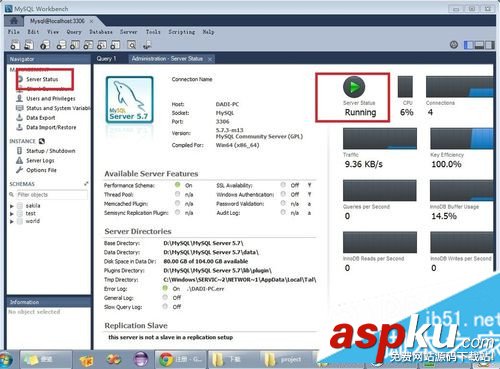Open Users and Privileges in Navigator

(51, 98)
